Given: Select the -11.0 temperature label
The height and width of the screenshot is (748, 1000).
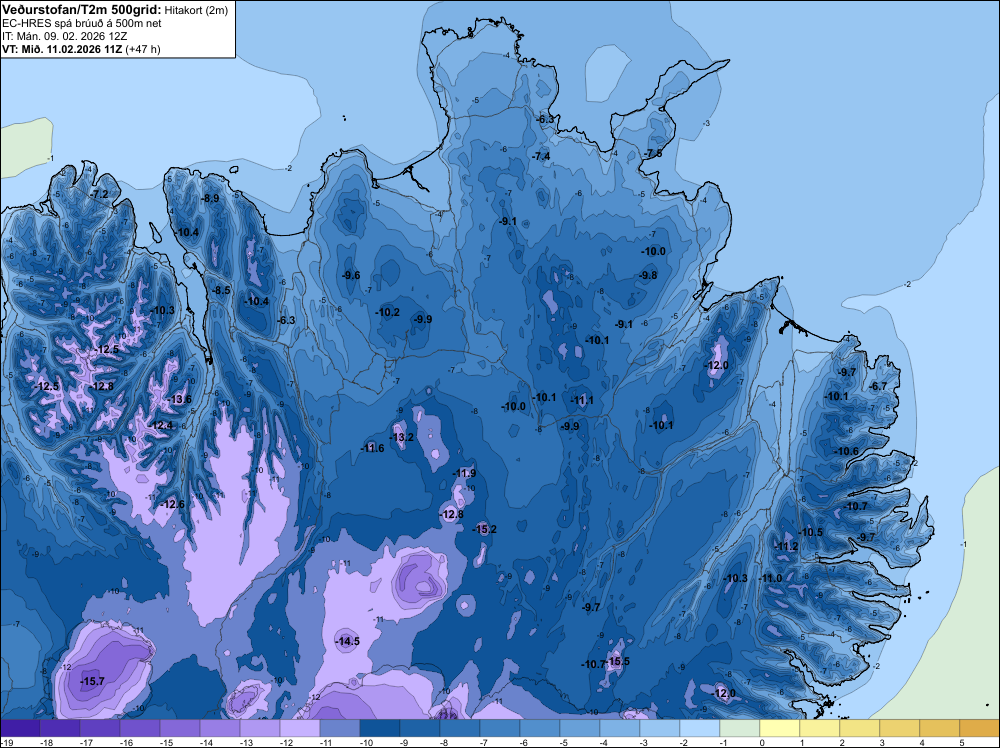Looking at the screenshot, I should 770,578.
